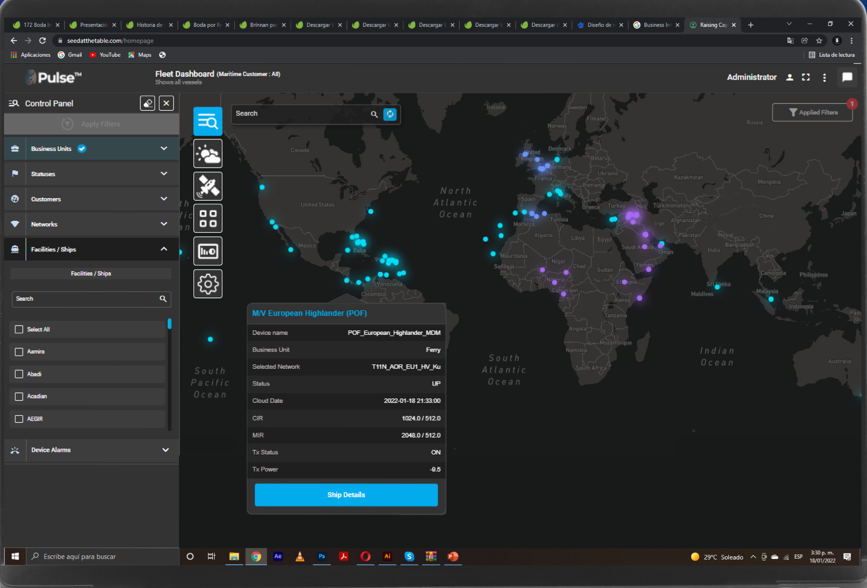Viewport: 867px width, 588px height.
Task: Check the Acadian ship checkbox
Action: (x=19, y=397)
